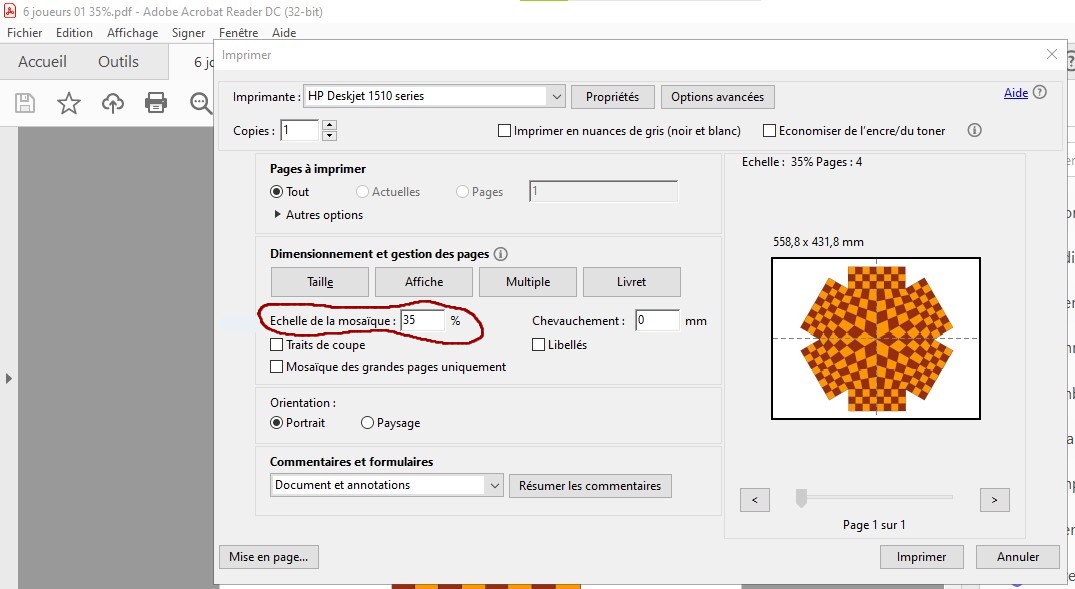This screenshot has width=1075, height=589.
Task: Click the Chevauchement input field
Action: point(657,320)
